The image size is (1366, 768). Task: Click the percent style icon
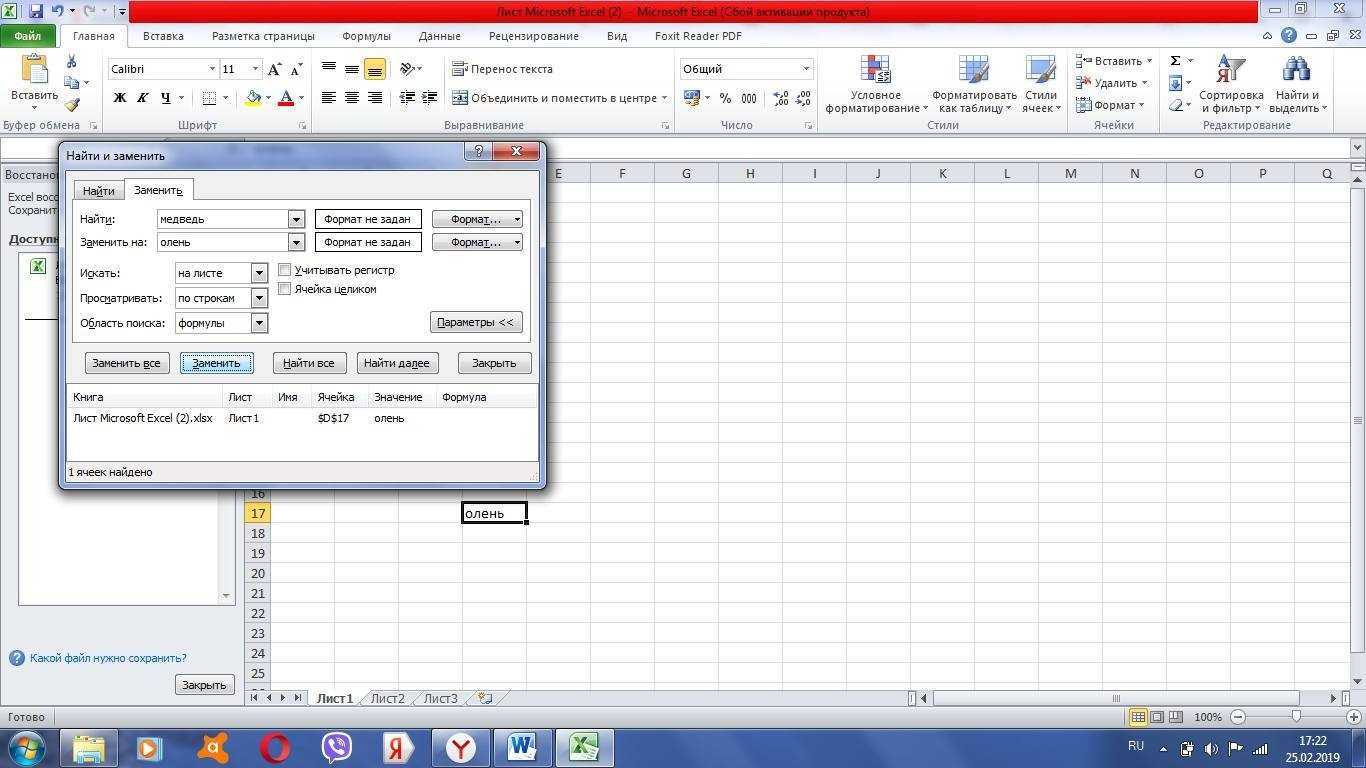click(725, 98)
